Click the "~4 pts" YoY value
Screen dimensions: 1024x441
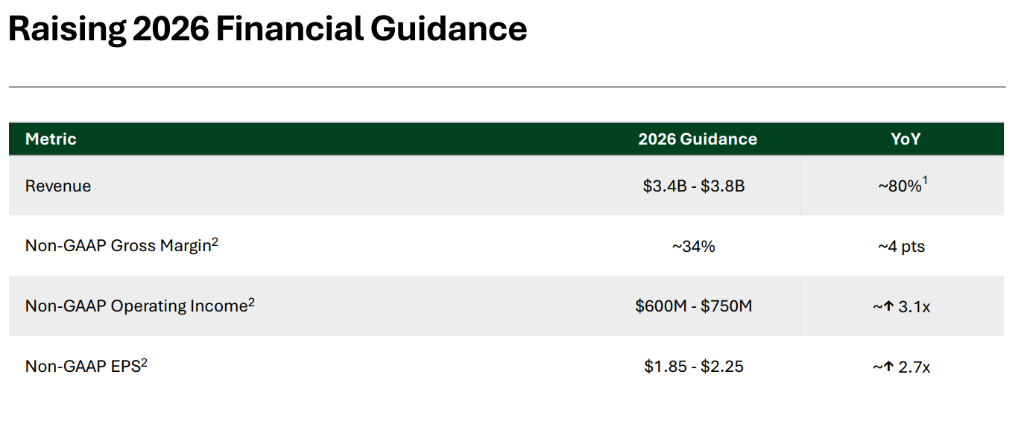click(901, 246)
